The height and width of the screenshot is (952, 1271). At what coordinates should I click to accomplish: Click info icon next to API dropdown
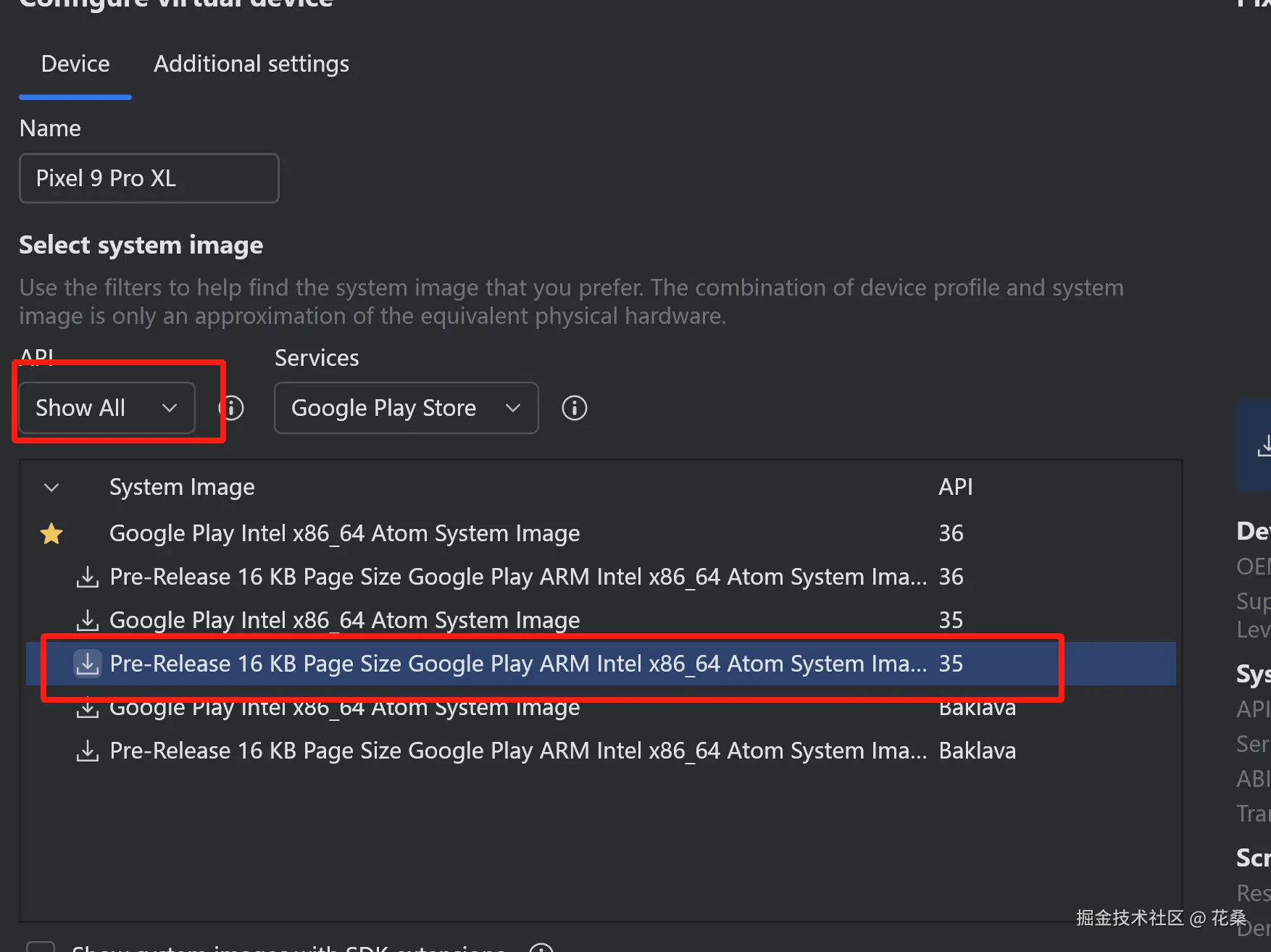click(233, 408)
